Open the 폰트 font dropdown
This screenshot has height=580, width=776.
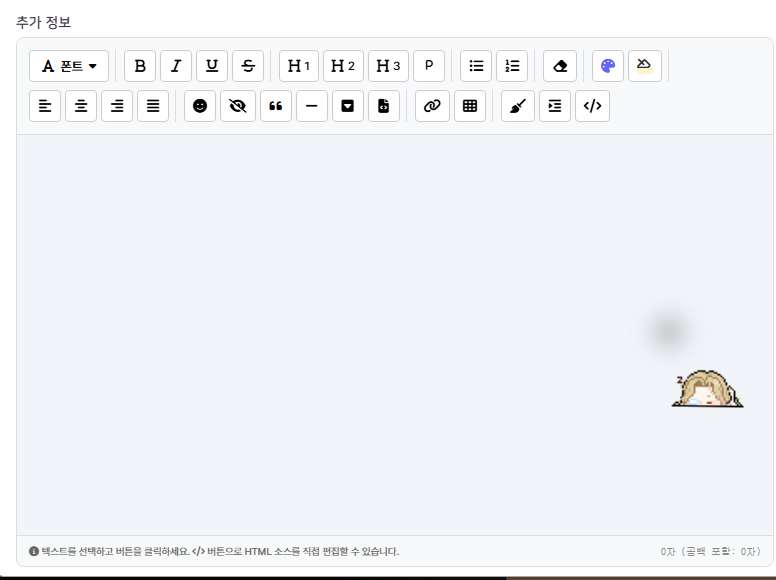coord(69,66)
